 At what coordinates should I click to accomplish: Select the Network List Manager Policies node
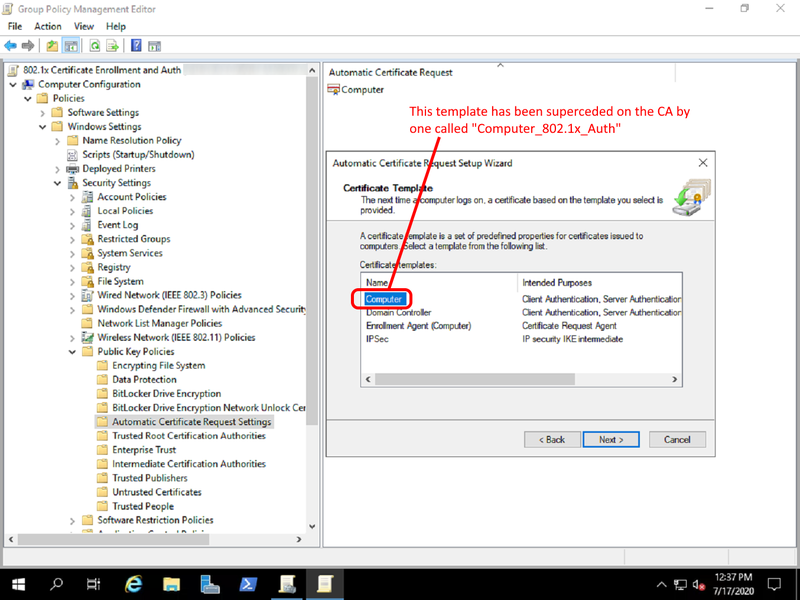tap(160, 323)
